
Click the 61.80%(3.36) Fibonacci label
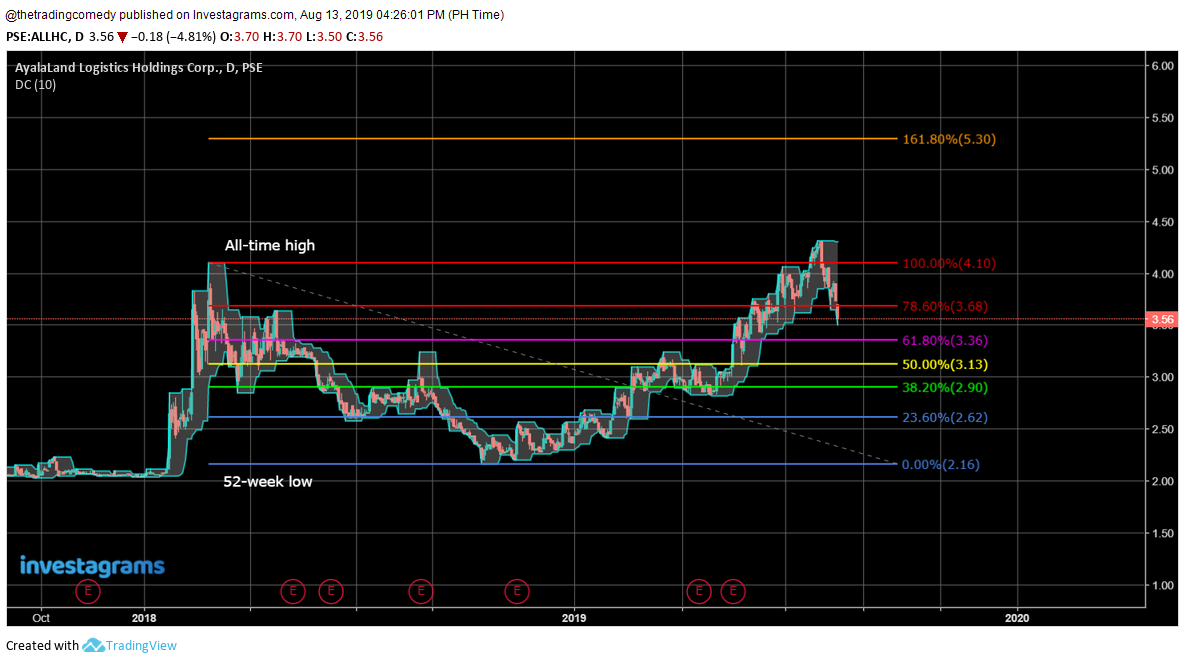945,340
